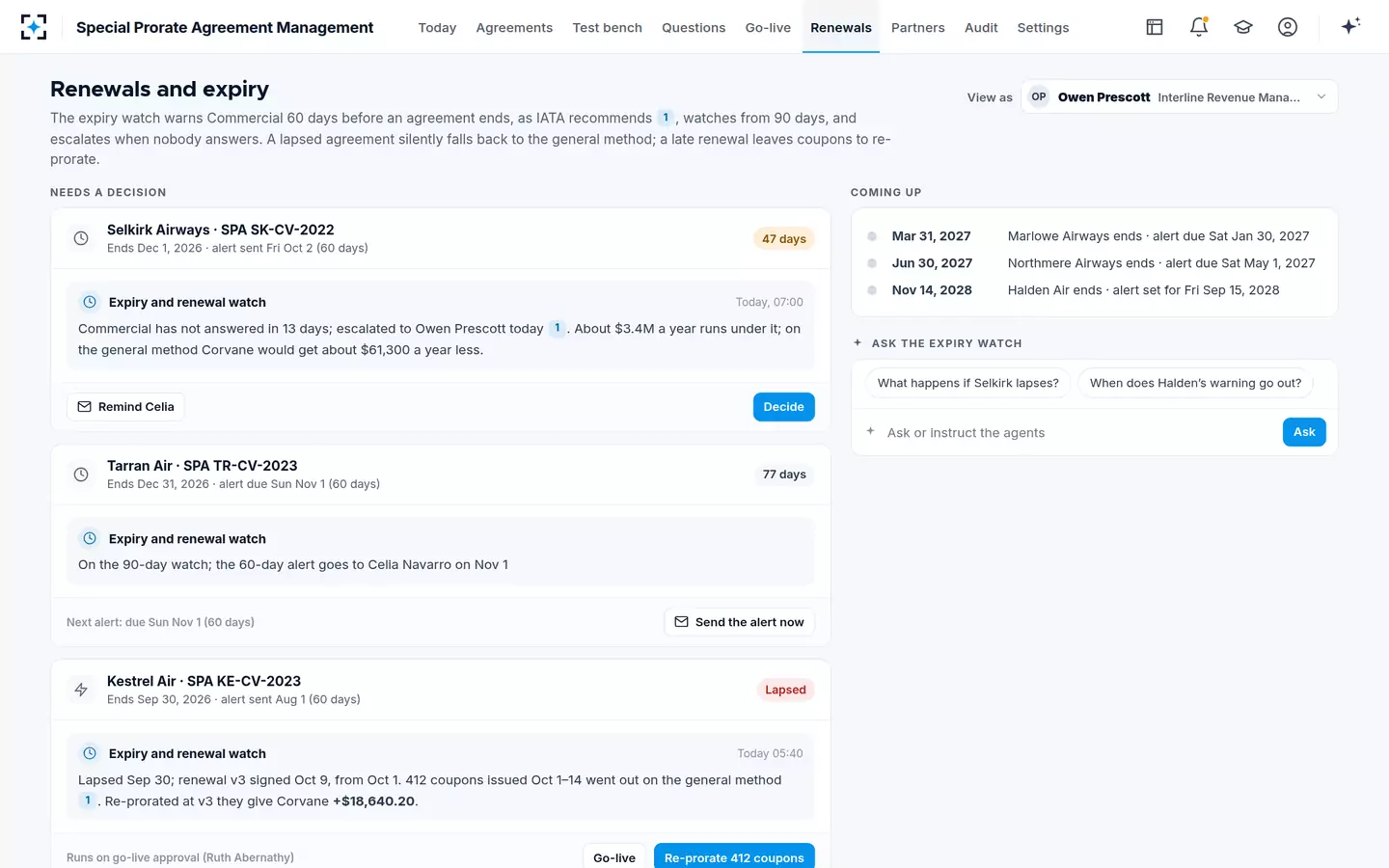Click the Decide button for Selkirk

[783, 407]
